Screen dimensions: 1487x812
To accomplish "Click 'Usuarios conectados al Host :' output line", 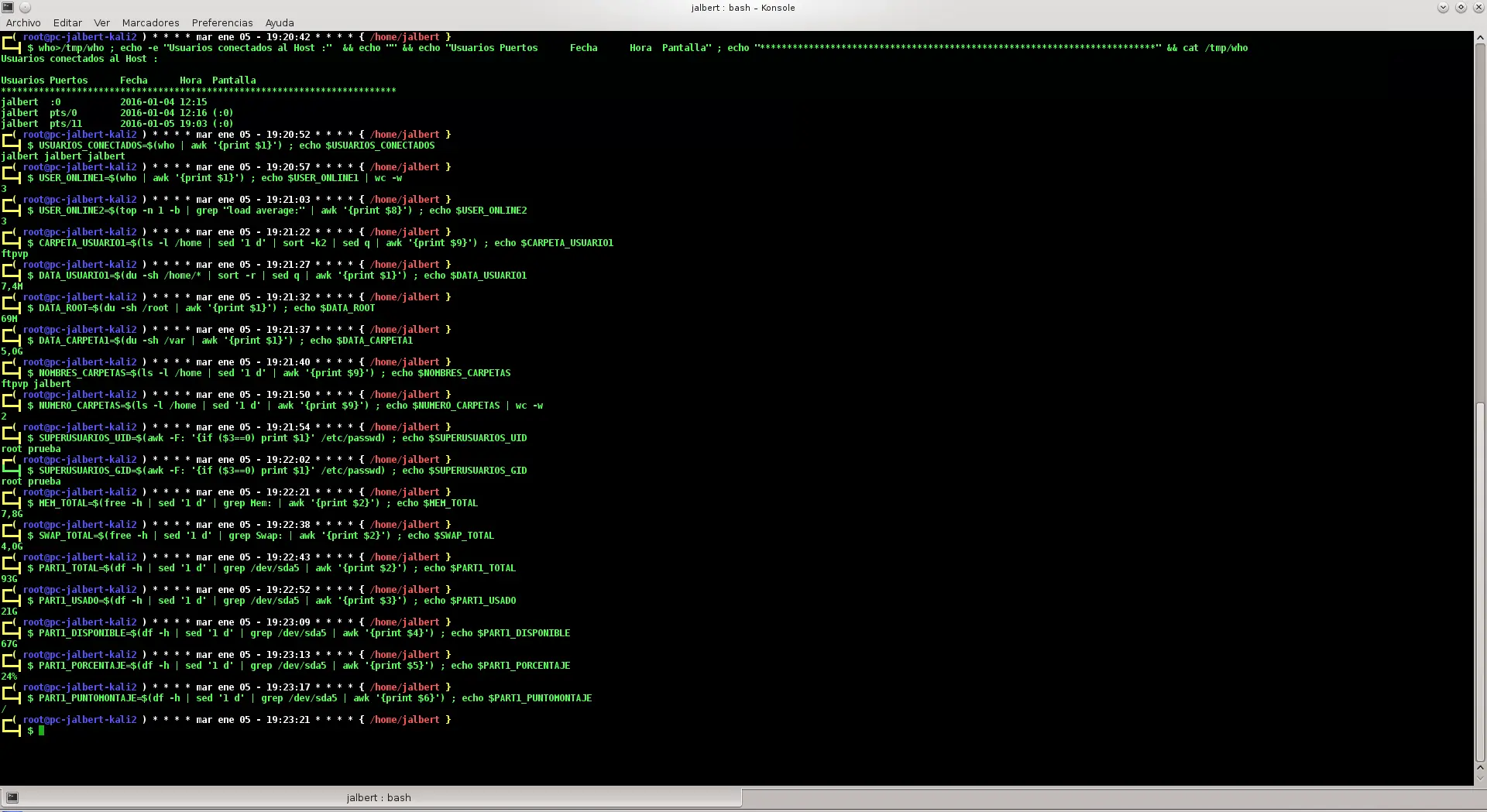I will point(79,59).
